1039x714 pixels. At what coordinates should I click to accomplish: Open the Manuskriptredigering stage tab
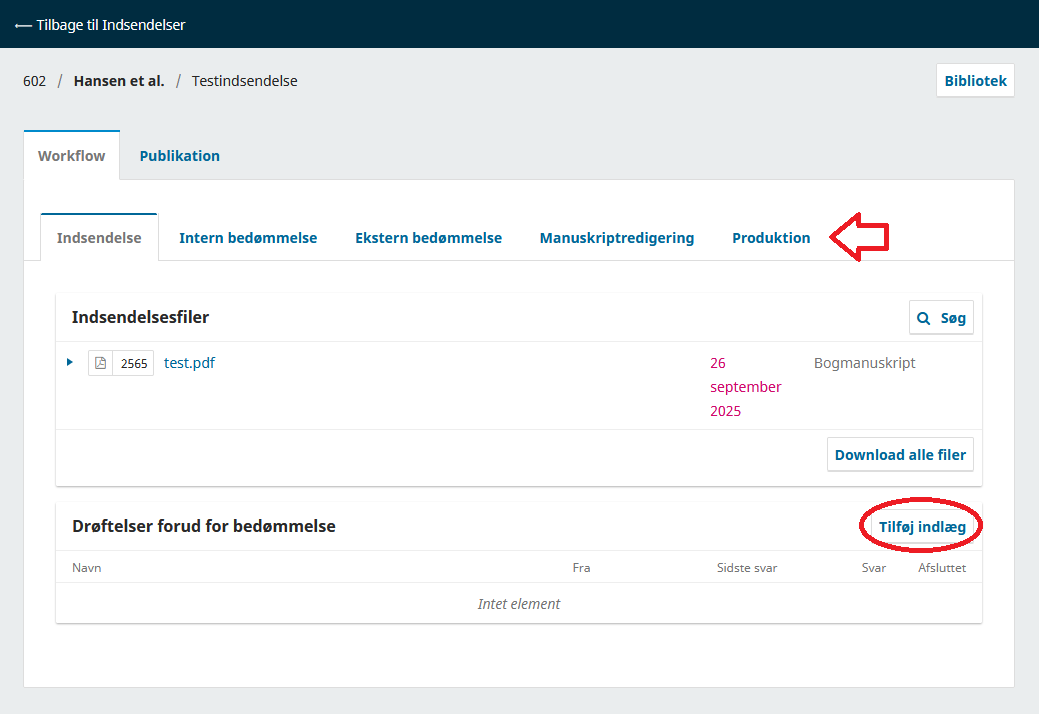[x=616, y=238]
